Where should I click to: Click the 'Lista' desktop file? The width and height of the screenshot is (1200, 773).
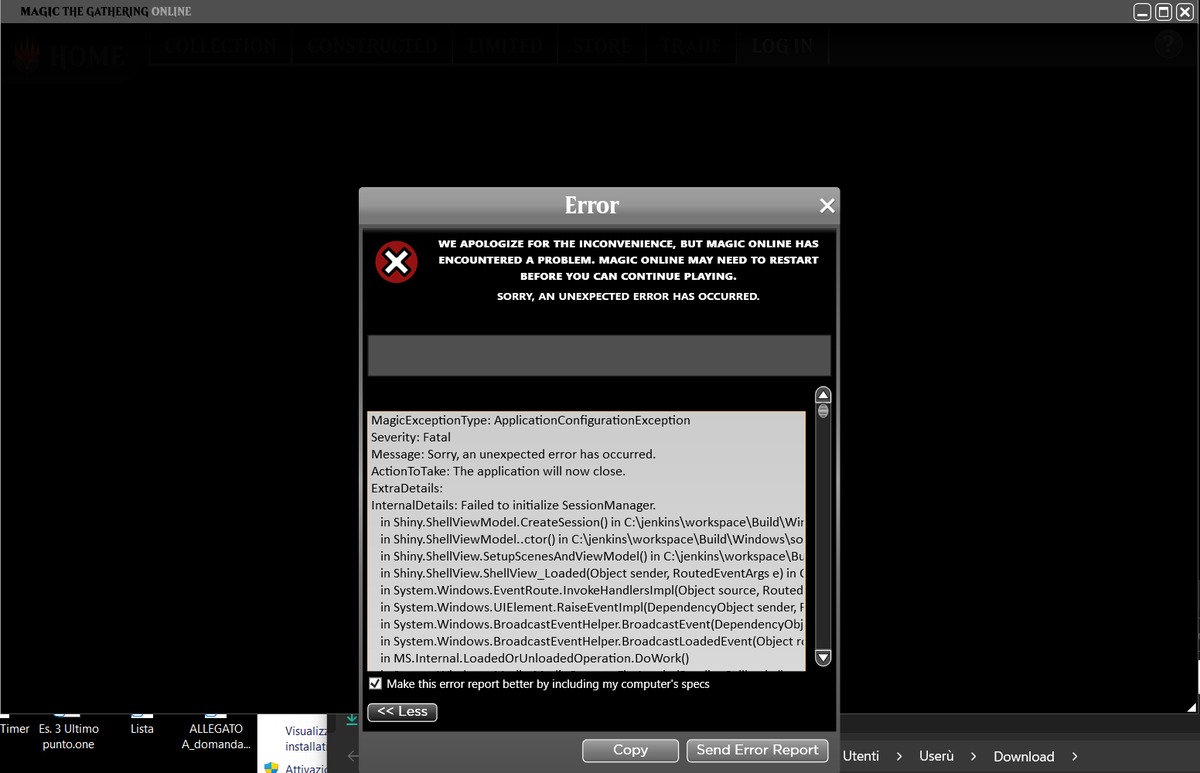[142, 727]
